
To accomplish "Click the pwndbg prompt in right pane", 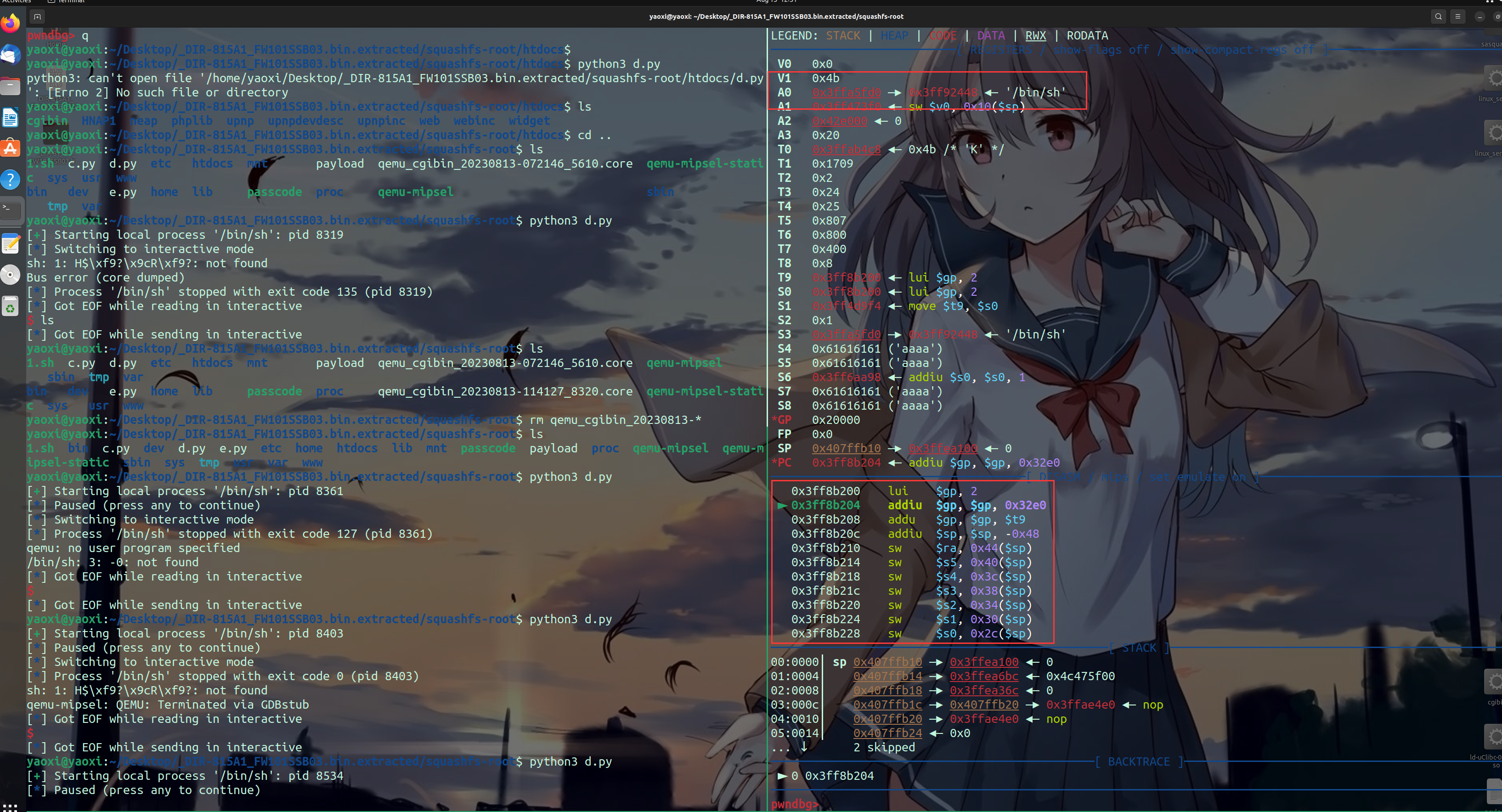I will (x=794, y=805).
